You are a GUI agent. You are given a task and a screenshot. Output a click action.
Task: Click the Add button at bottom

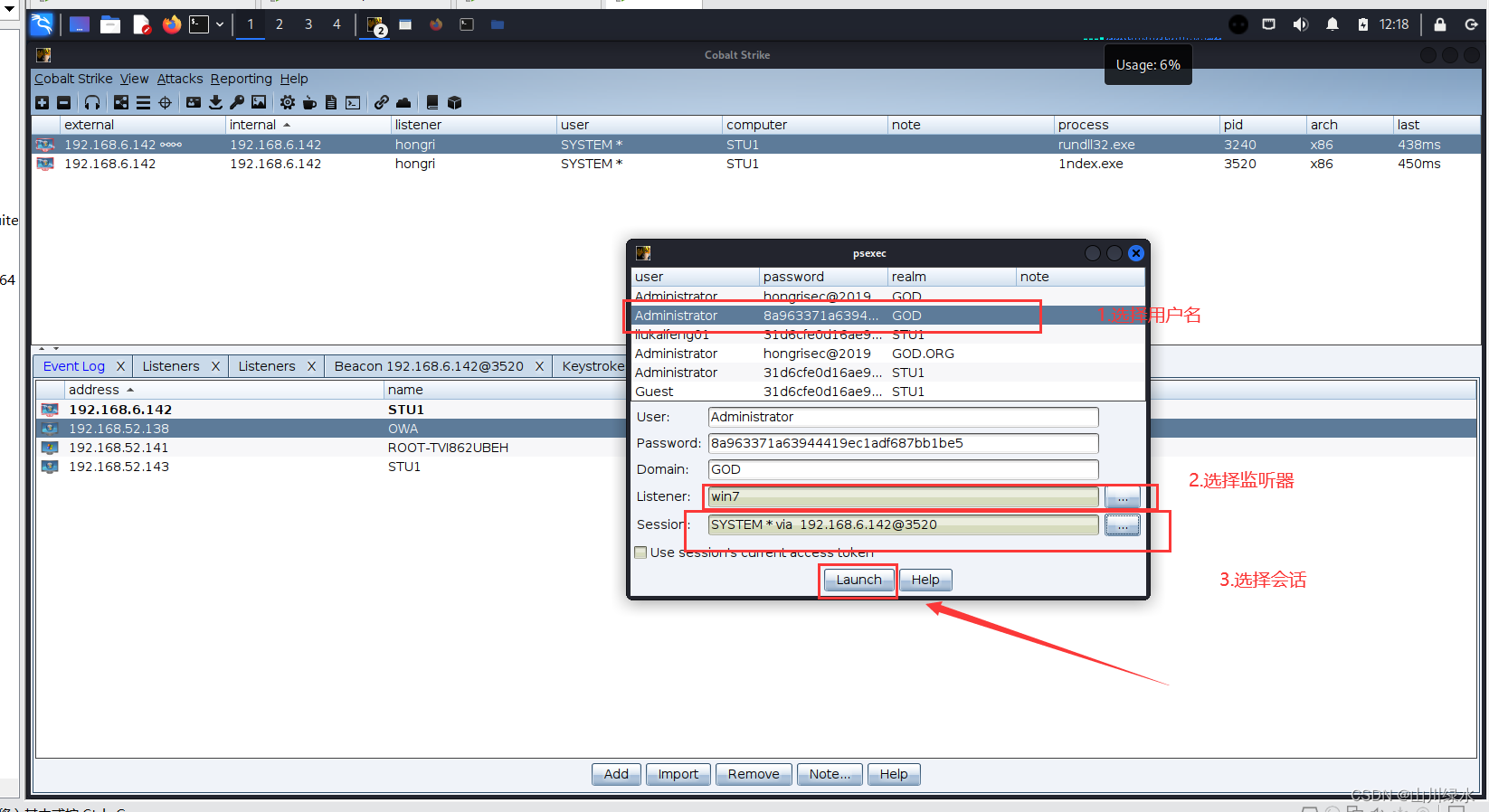coord(616,774)
